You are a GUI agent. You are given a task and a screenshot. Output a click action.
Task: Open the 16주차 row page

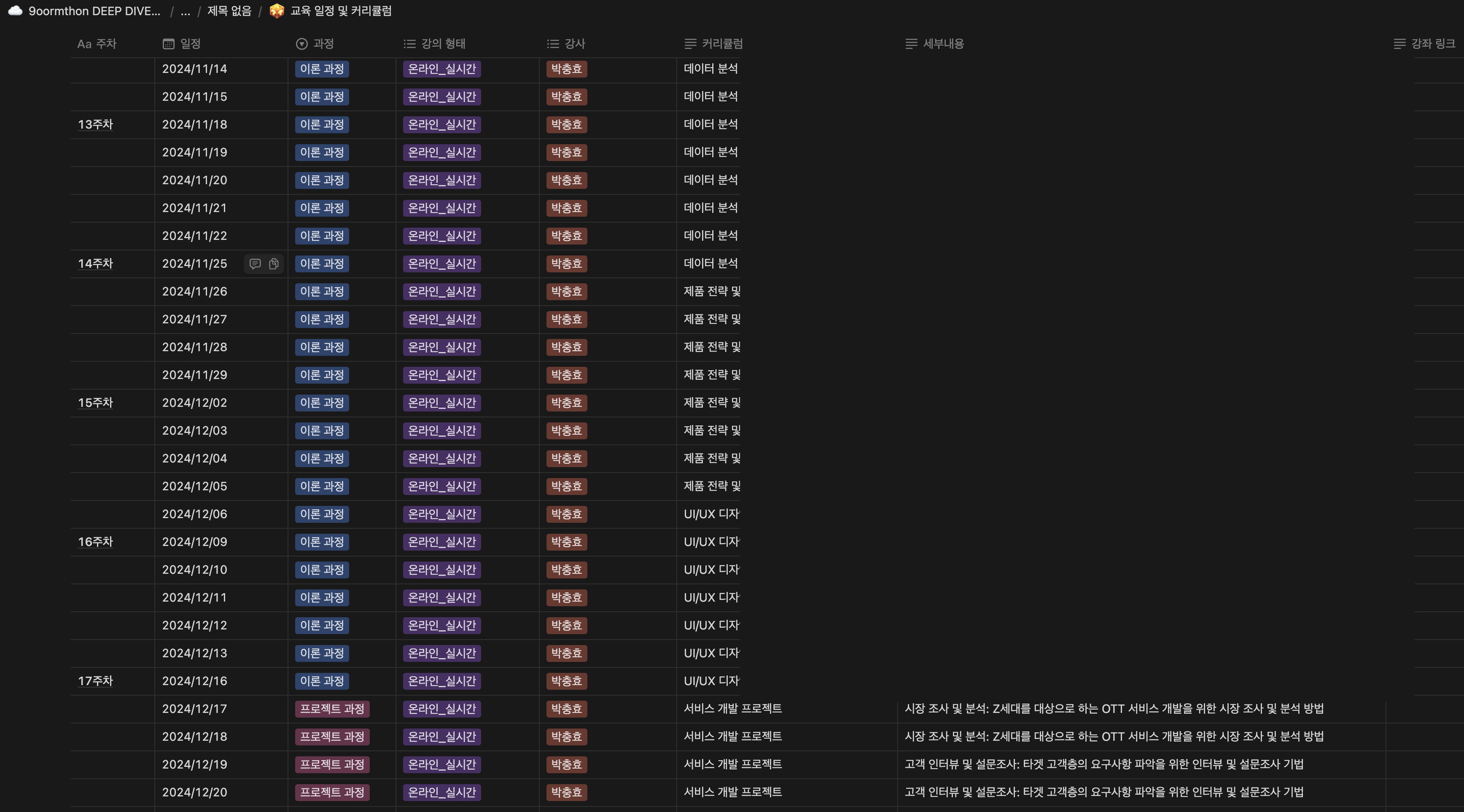[95, 542]
